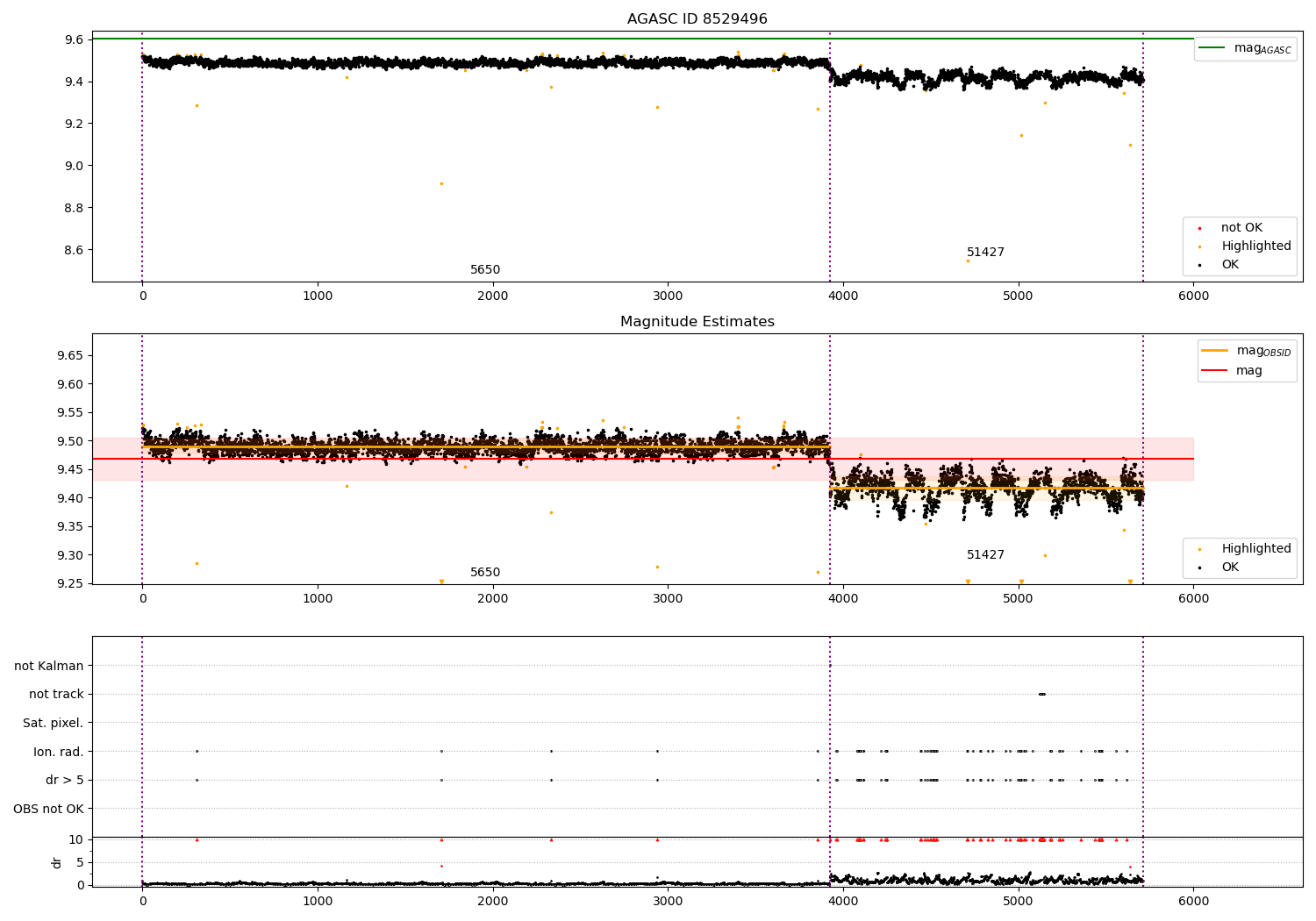Click the 5000 x-tick under the middle plot
Screen dimensions: 1316x921
(x=1019, y=599)
